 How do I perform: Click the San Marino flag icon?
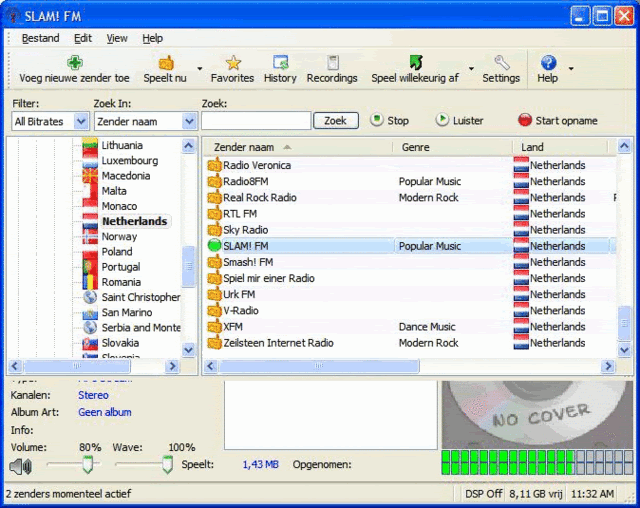point(90,313)
